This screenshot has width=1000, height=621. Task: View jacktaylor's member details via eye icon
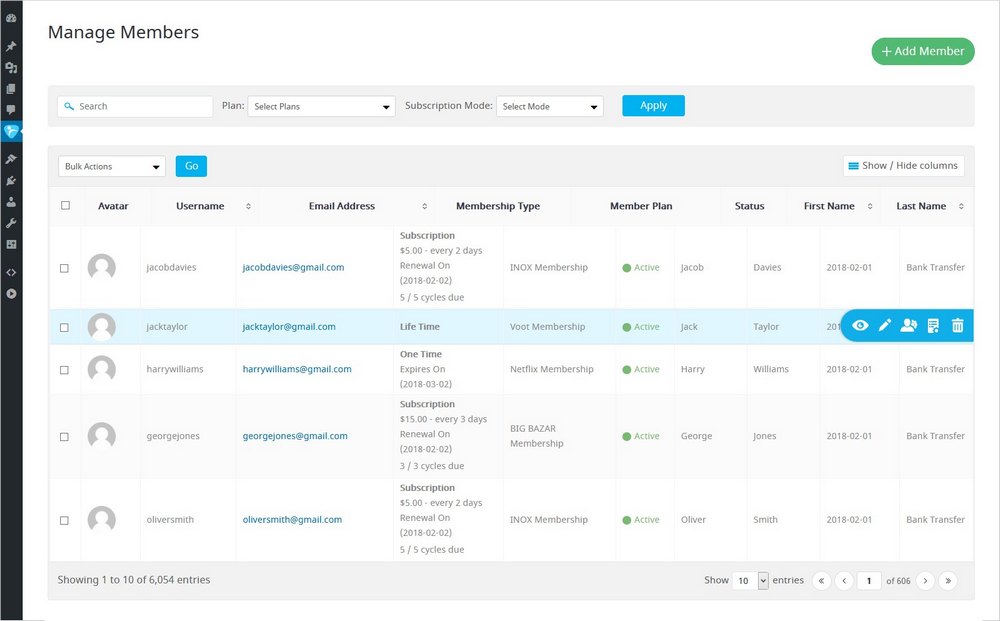click(860, 326)
